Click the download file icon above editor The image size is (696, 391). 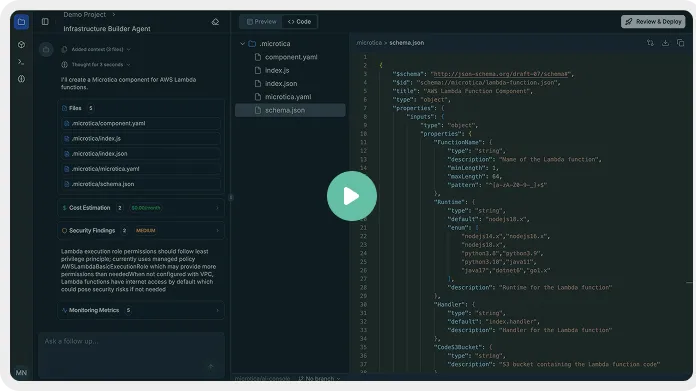pyautogui.click(x=665, y=43)
